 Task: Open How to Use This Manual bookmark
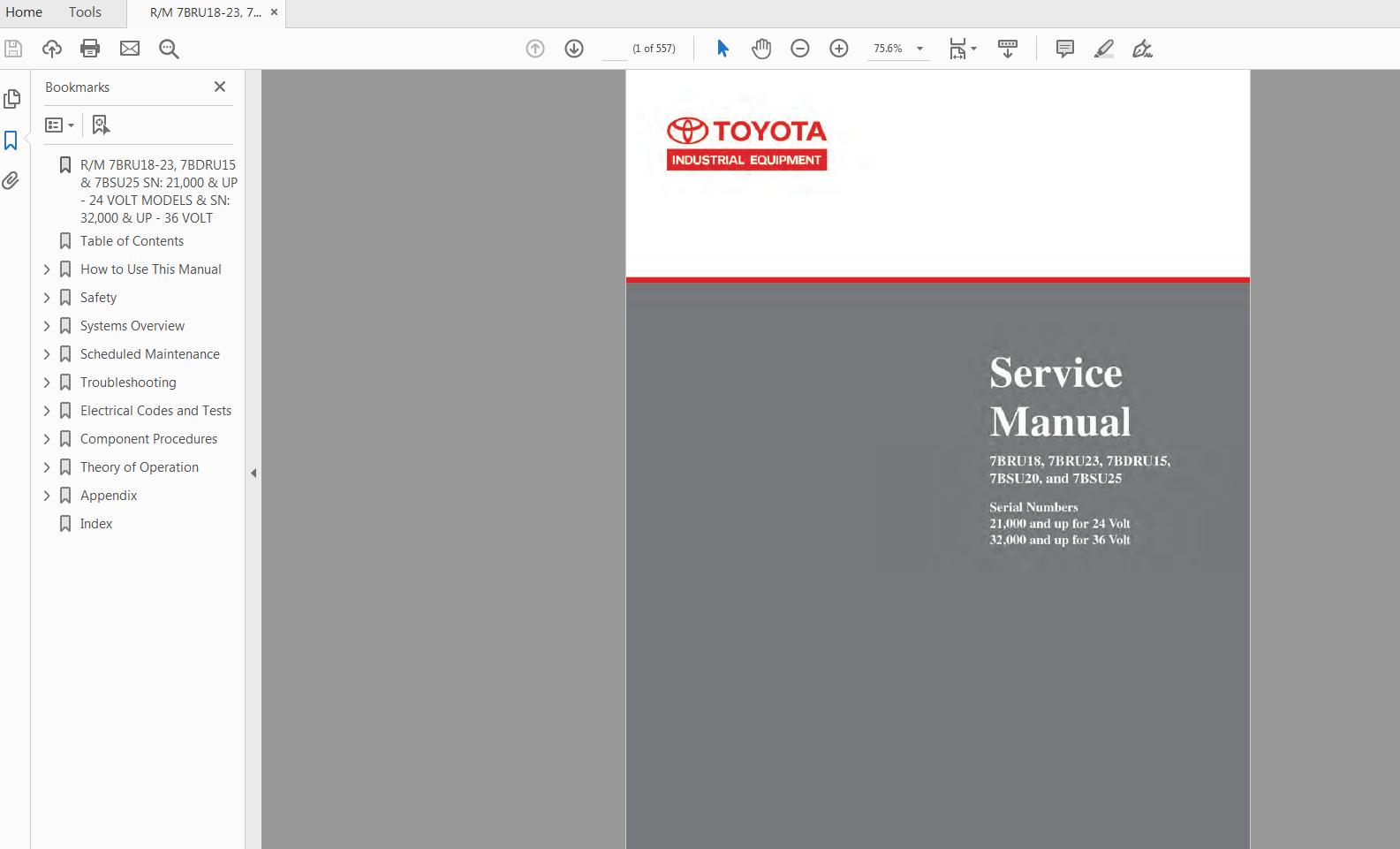coord(150,269)
